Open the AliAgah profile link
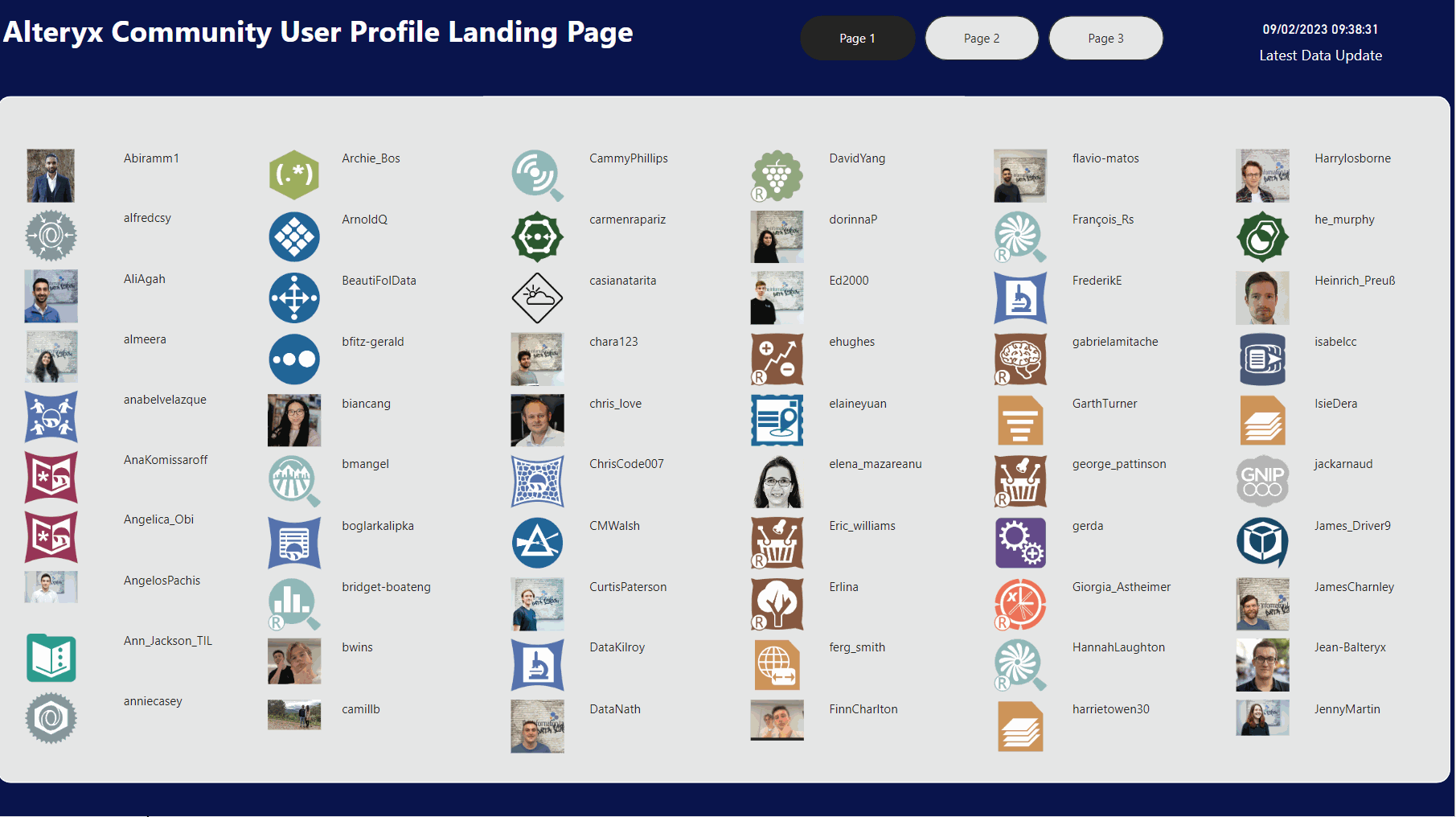This screenshot has width=1456, height=817. click(x=145, y=279)
